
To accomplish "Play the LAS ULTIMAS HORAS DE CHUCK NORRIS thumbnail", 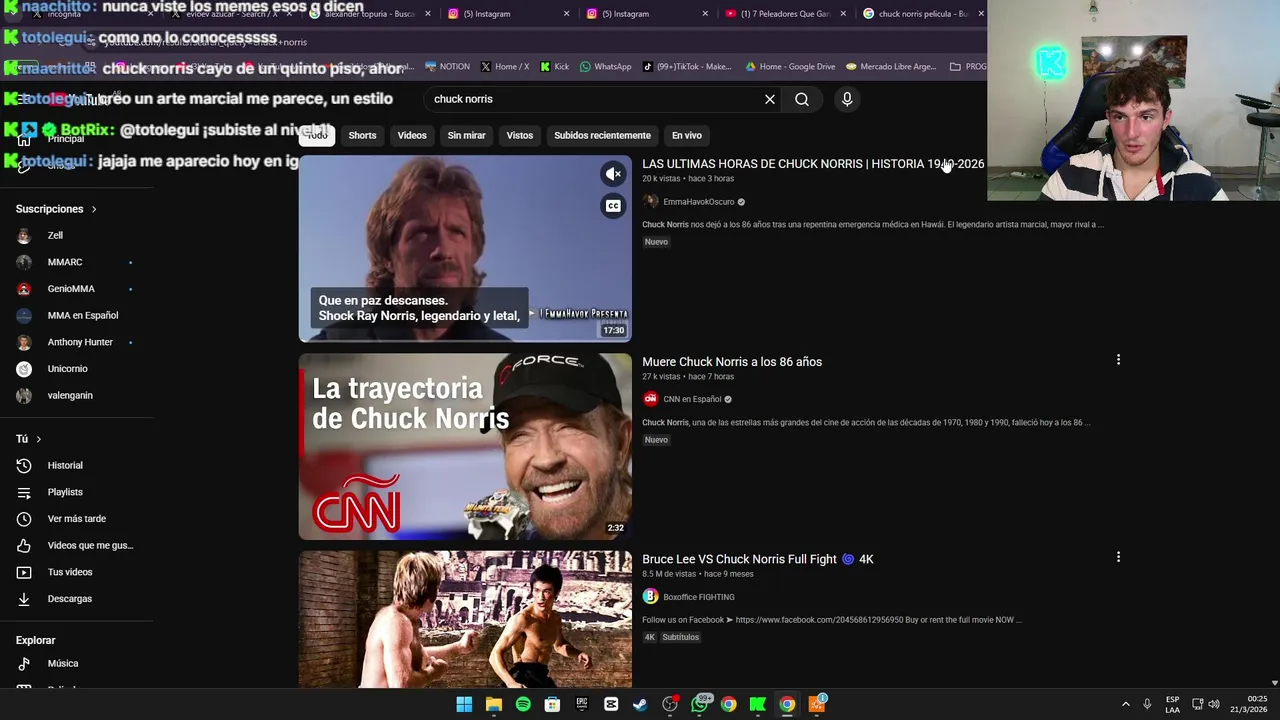I will [x=465, y=249].
